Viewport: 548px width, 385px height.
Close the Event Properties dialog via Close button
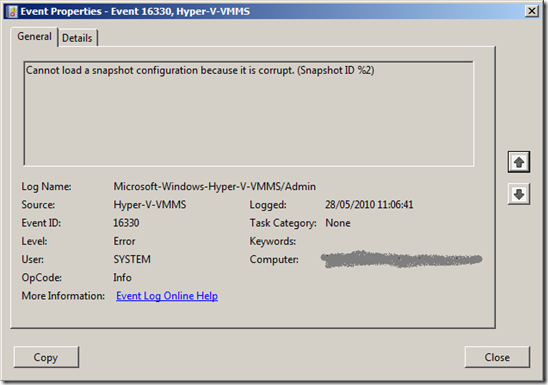click(497, 357)
